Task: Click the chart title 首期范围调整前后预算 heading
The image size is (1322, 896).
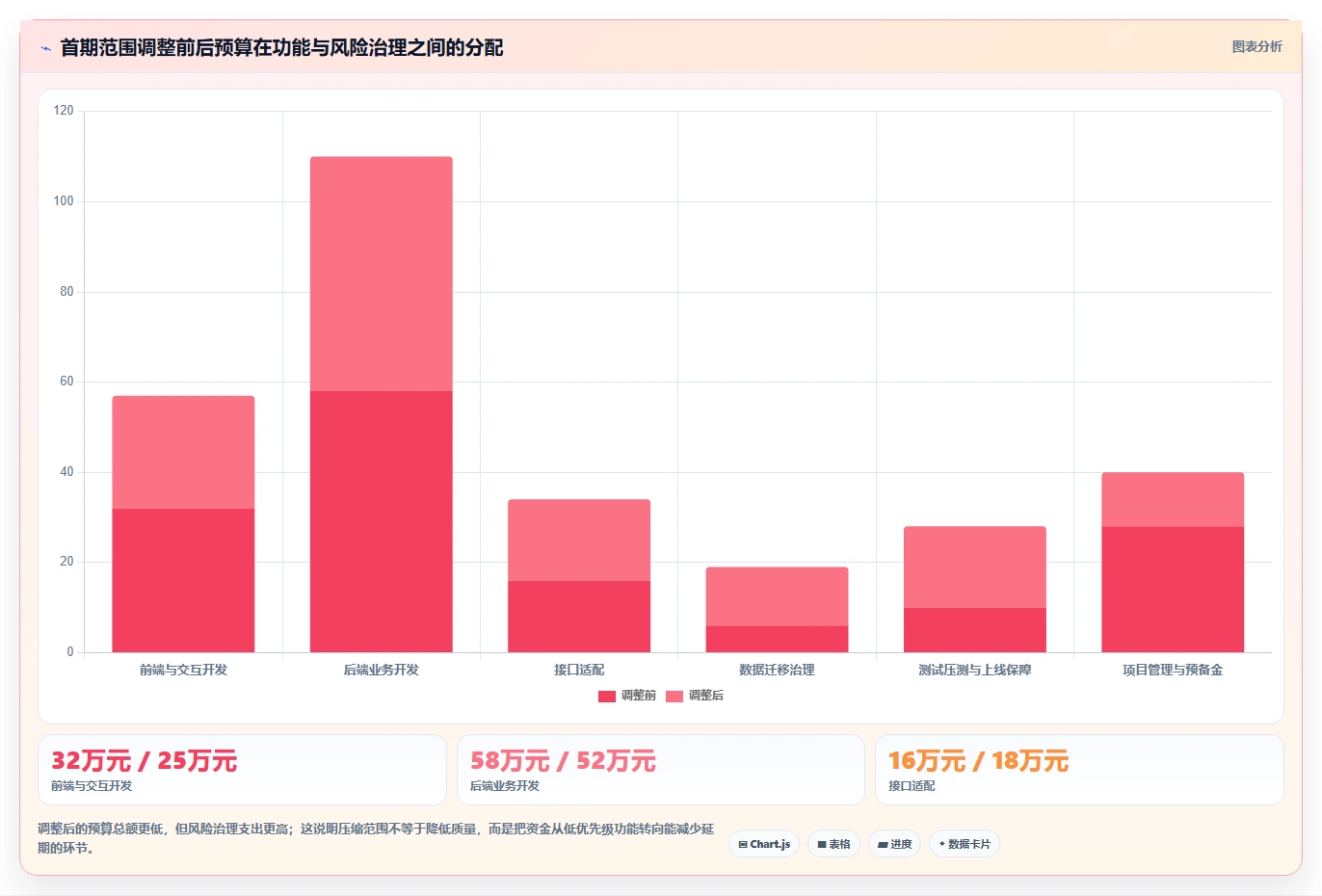Action: click(281, 47)
